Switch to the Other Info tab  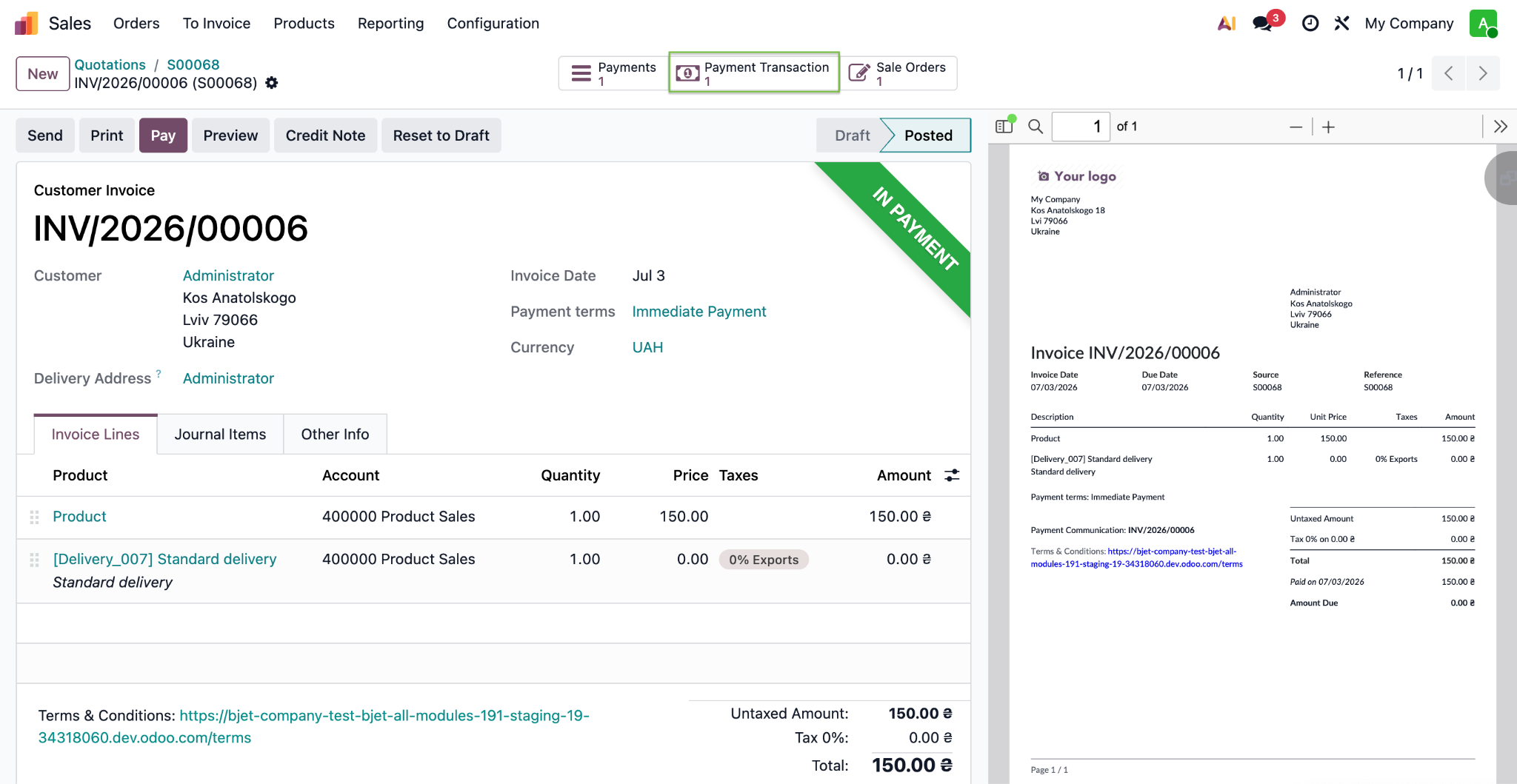(x=335, y=435)
